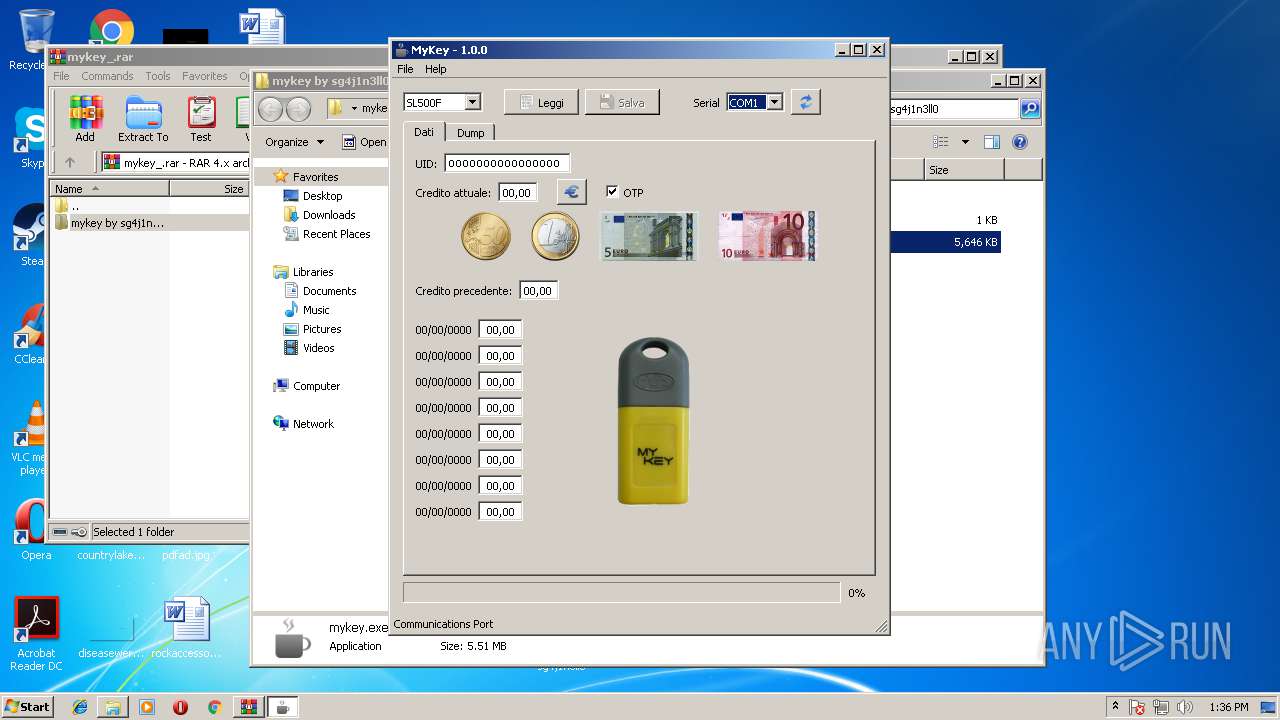1280x720 pixels.
Task: Select Network in Explorer navigation pane
Action: tap(313, 424)
